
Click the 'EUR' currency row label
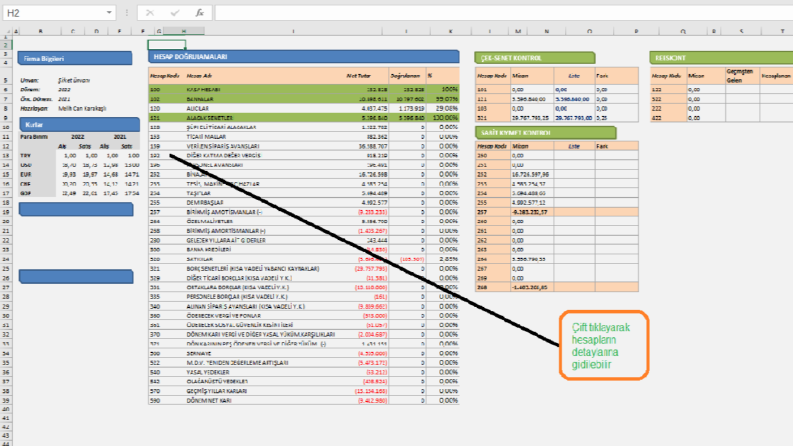click(x=26, y=174)
